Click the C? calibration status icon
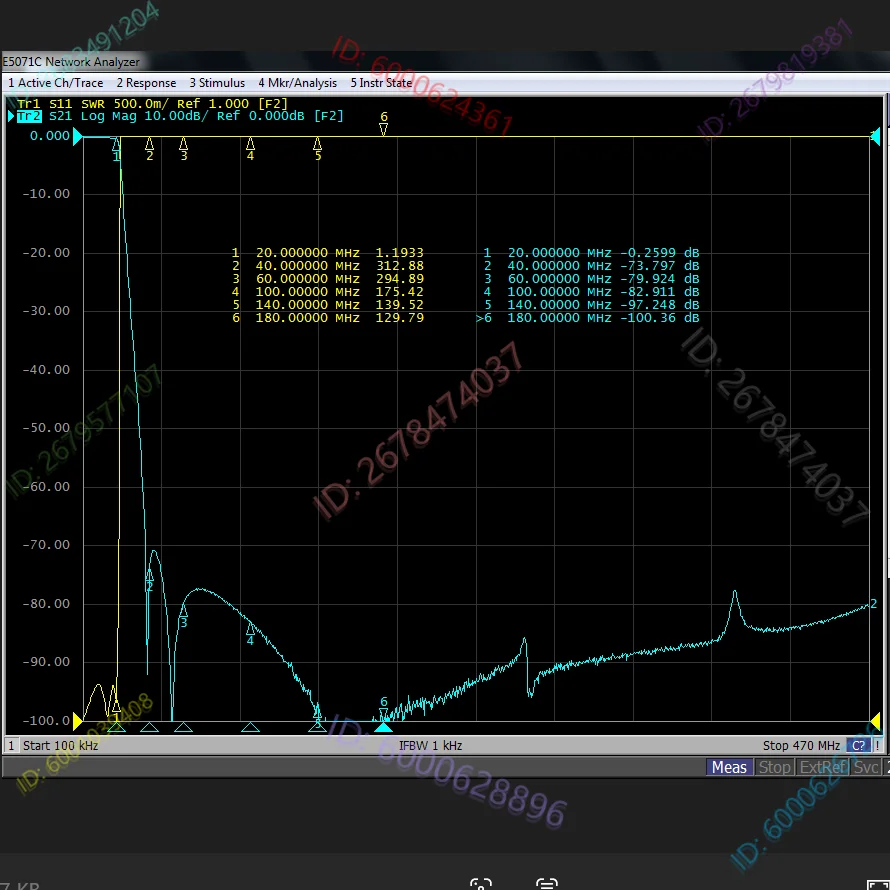The height and width of the screenshot is (890, 890). pyautogui.click(x=861, y=745)
